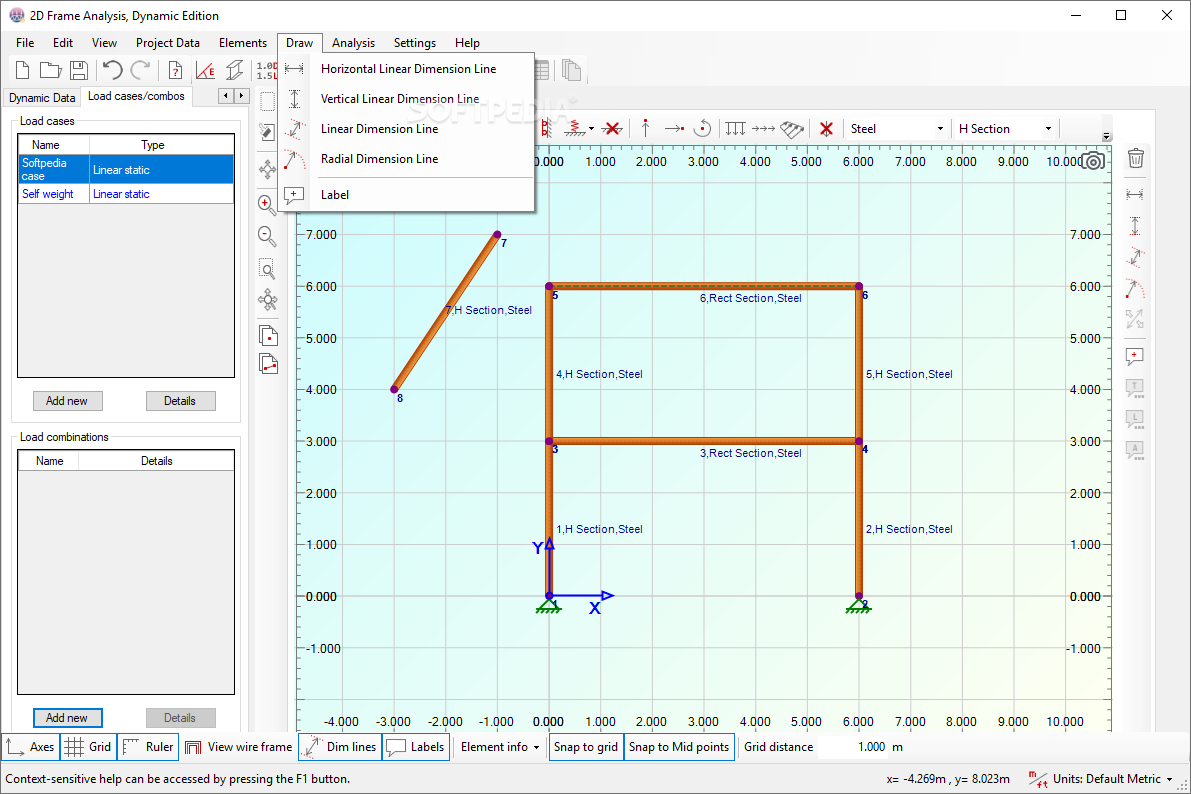Open the I-beam section icon
This screenshot has height=794, width=1191.
[x=235, y=71]
